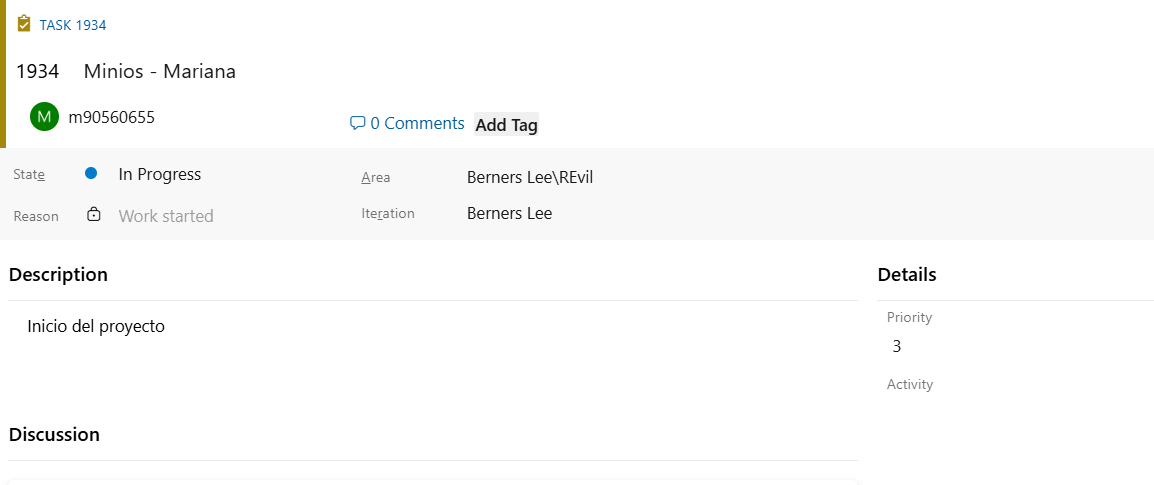Select the Priority value 3 field
Image resolution: width=1154 pixels, height=485 pixels.
pos(897,347)
